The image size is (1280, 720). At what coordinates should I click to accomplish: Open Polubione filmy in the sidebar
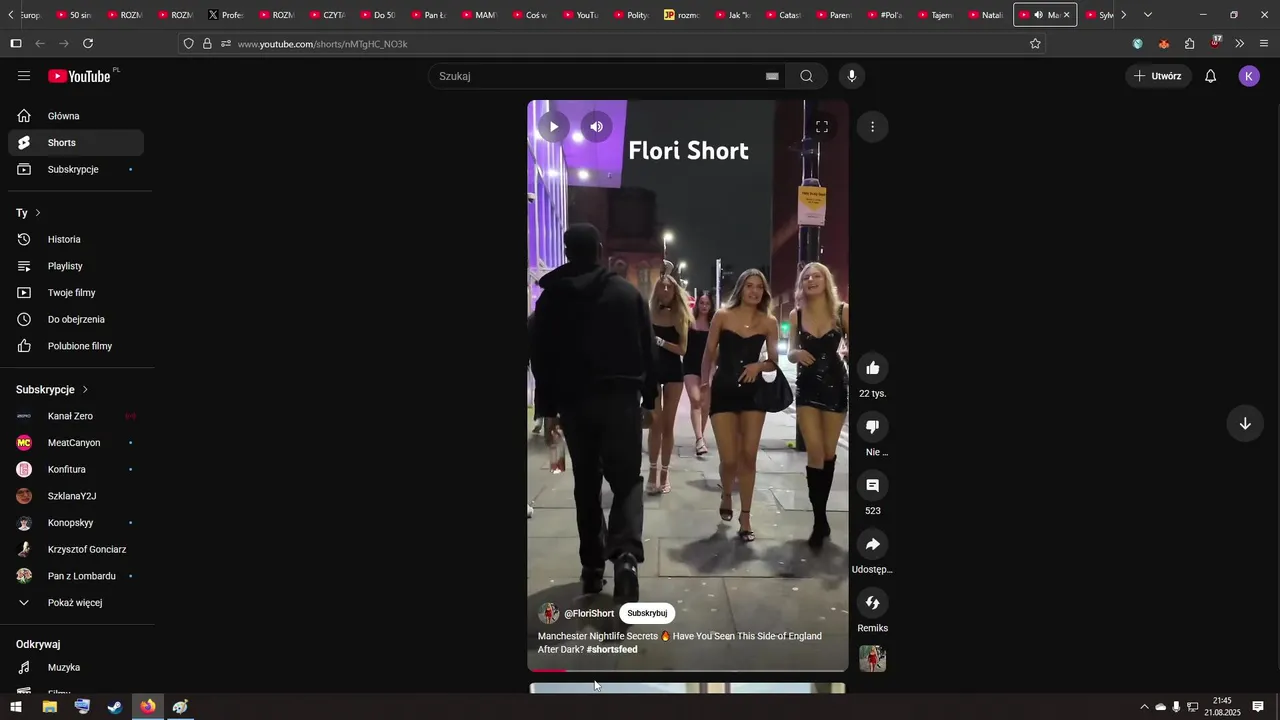pos(76,346)
